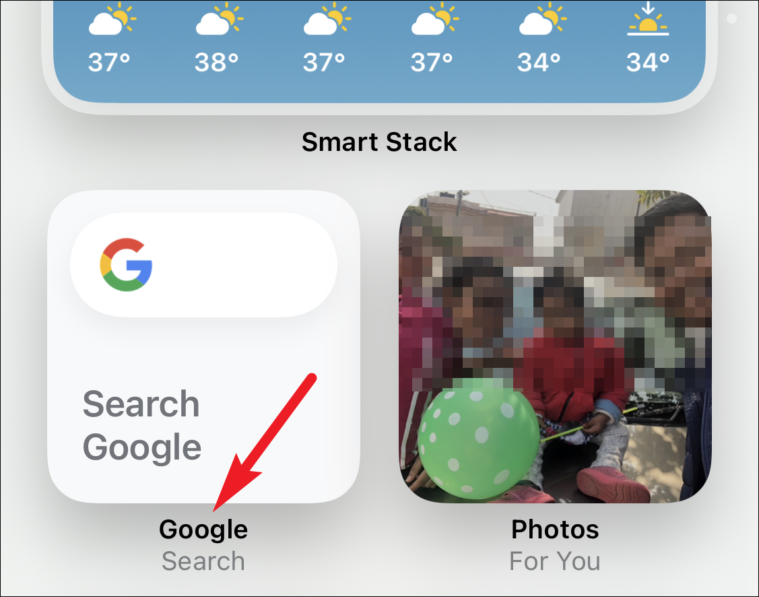Tap the sunset icon in weather forecast
This screenshot has width=759, height=597.
tap(648, 19)
